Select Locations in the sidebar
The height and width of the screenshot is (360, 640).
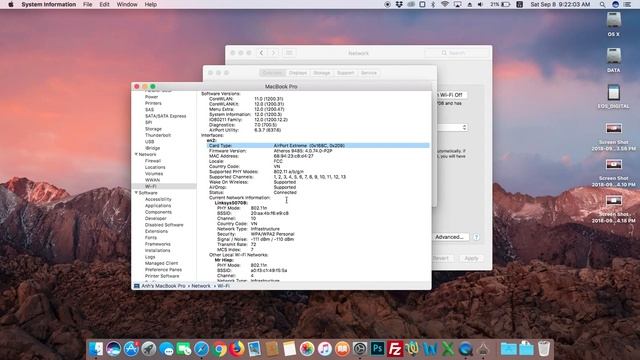[x=155, y=167]
